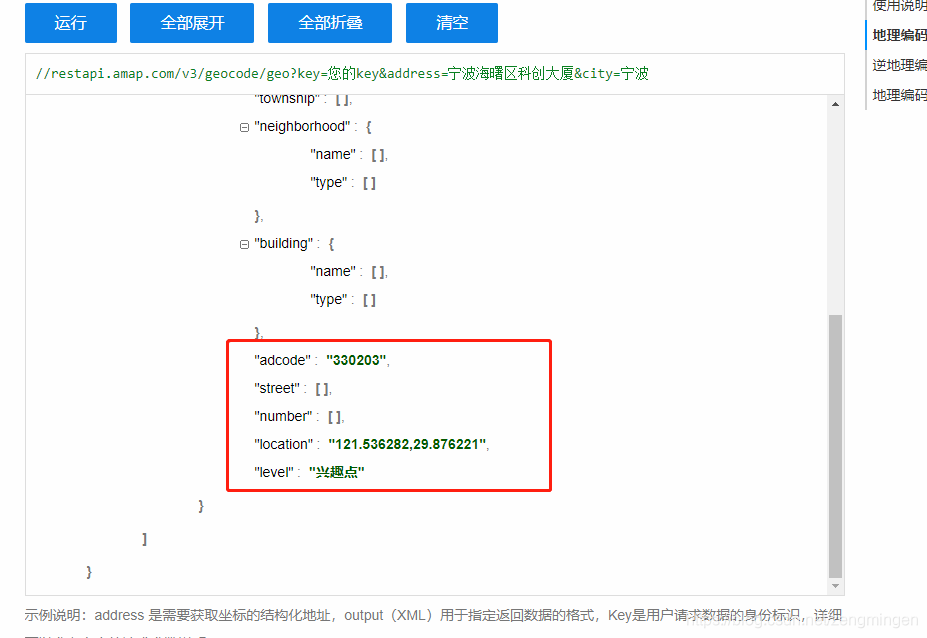Click the adcode value "330203"
Screen dimensions: 927x638
pos(356,360)
